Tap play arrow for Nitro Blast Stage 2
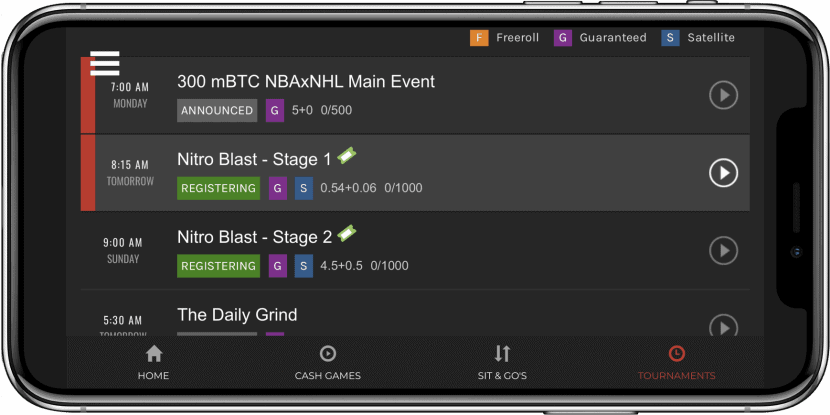The width and height of the screenshot is (830, 415). coord(723,250)
